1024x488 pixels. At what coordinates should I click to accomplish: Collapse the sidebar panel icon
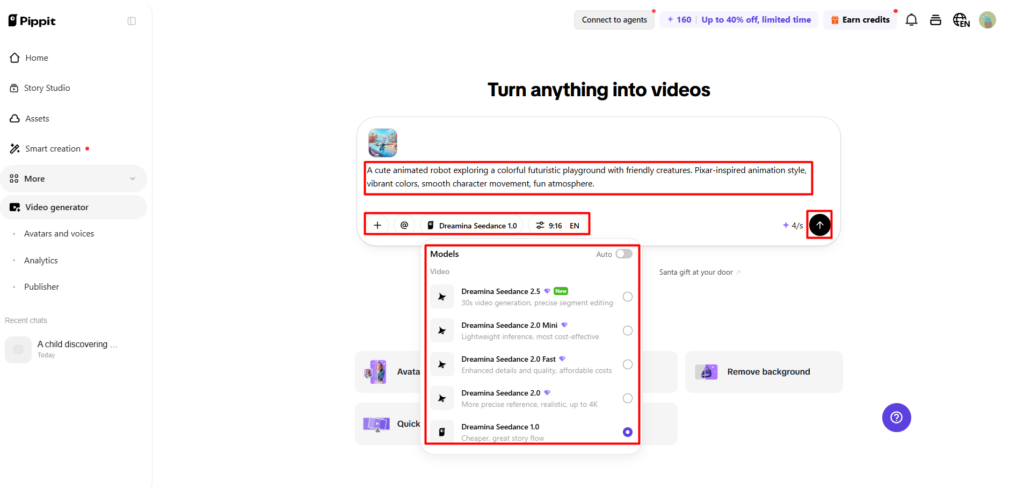point(131,21)
